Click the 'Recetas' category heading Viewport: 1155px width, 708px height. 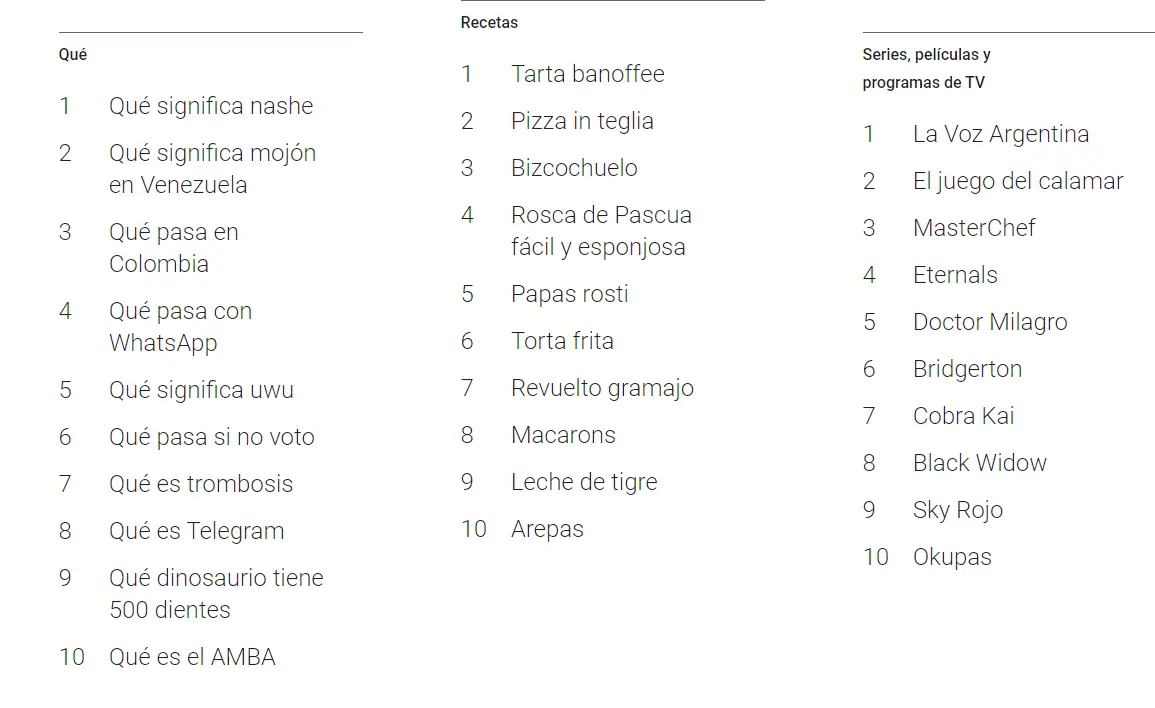(x=489, y=23)
